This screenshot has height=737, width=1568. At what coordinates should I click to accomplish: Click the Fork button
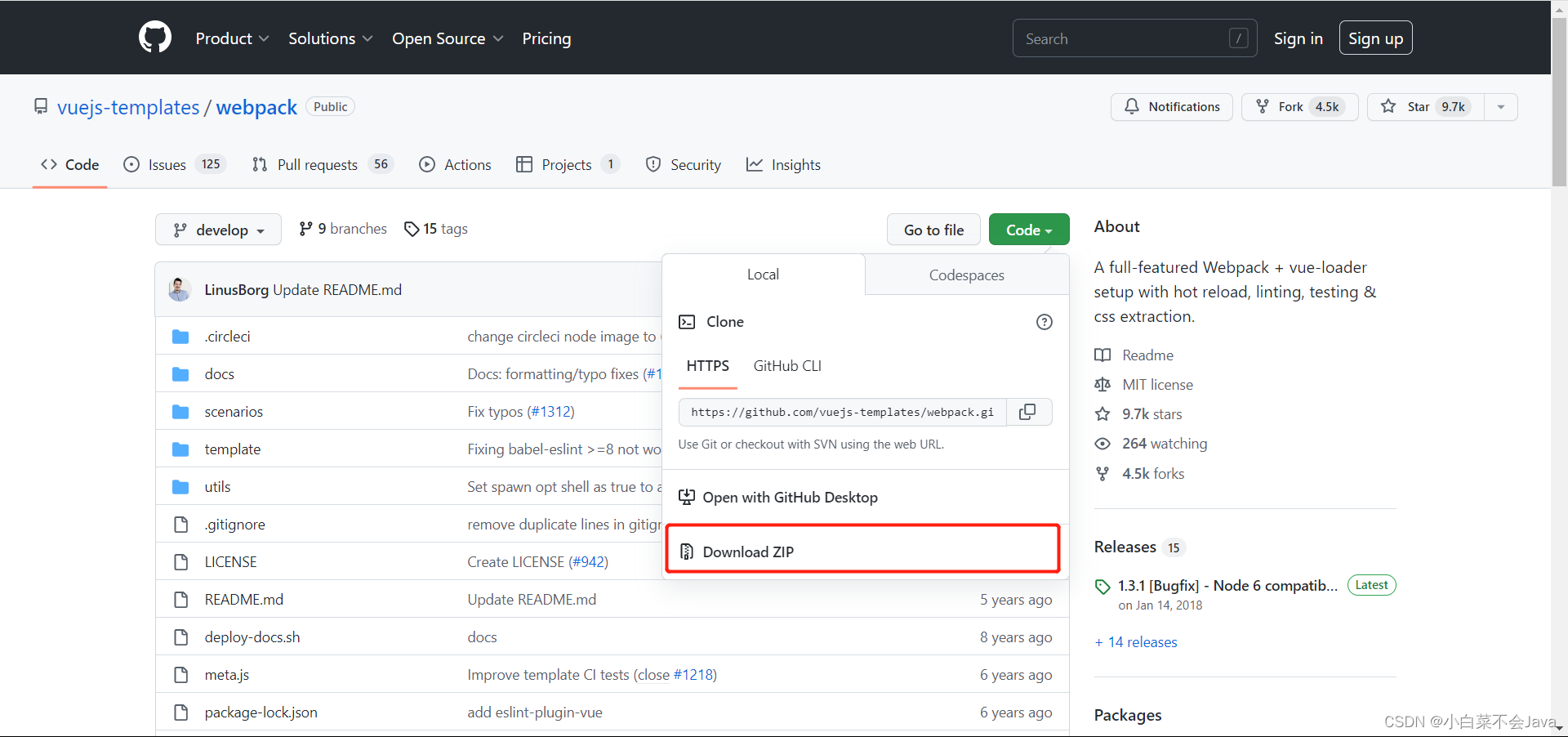[x=1299, y=107]
